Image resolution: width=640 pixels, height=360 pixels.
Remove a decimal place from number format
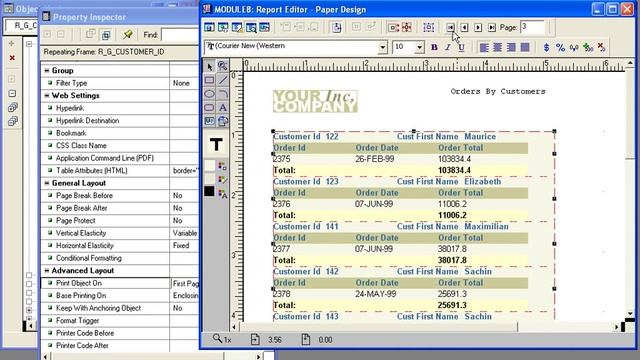coord(602,47)
